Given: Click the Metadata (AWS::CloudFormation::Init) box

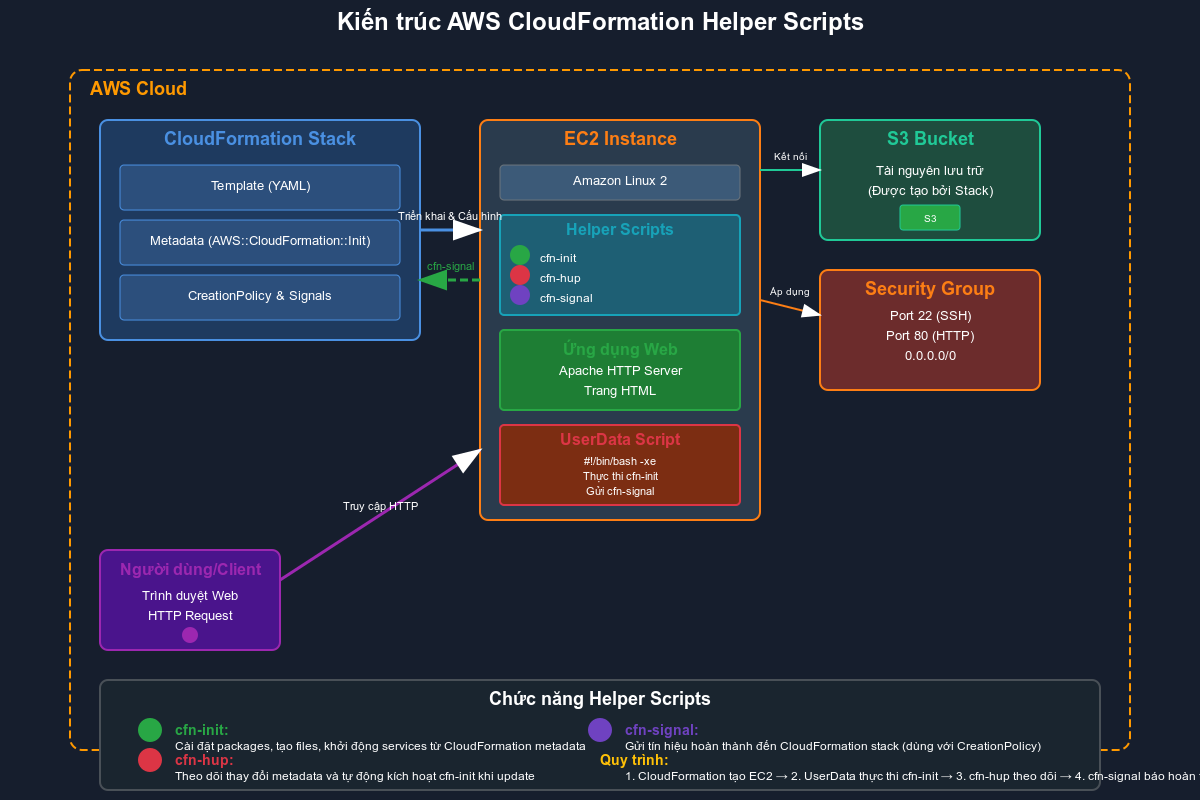Looking at the screenshot, I should (260, 242).
